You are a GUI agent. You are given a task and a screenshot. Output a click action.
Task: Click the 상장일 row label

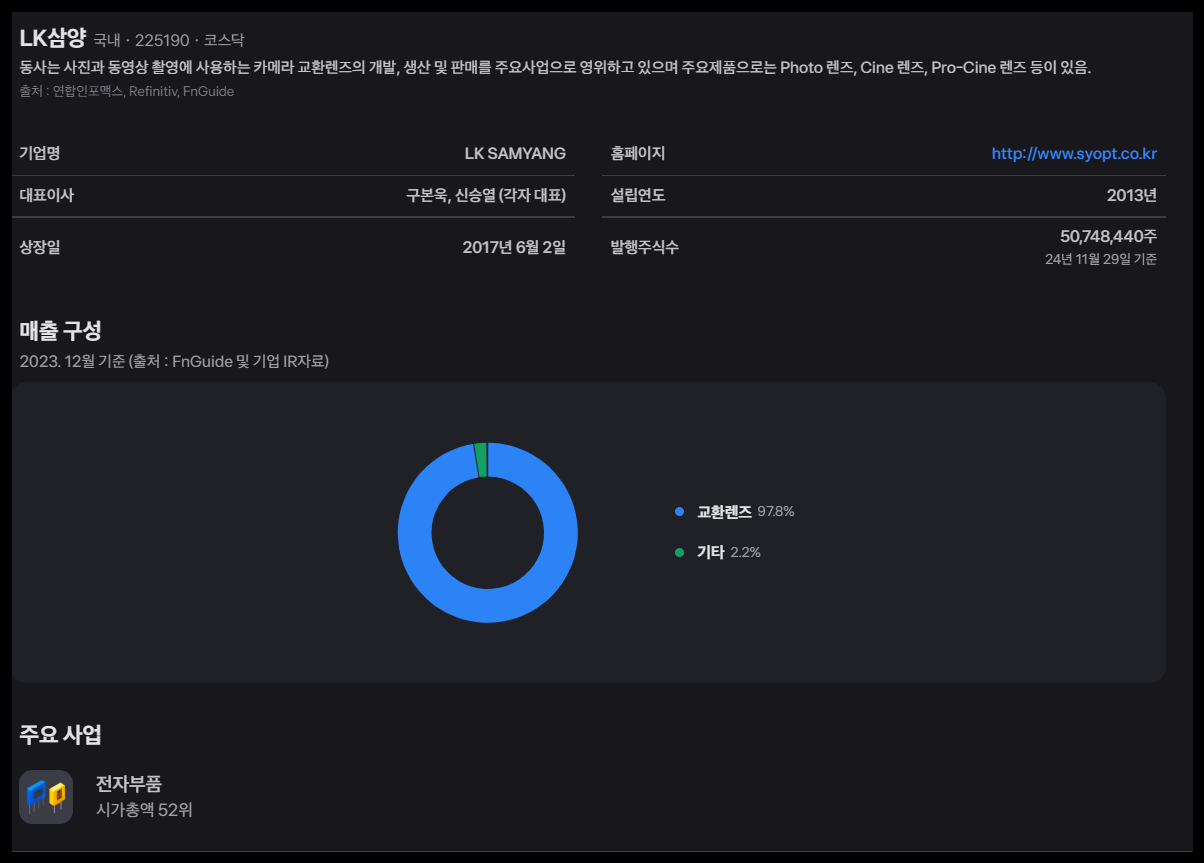(x=40, y=247)
